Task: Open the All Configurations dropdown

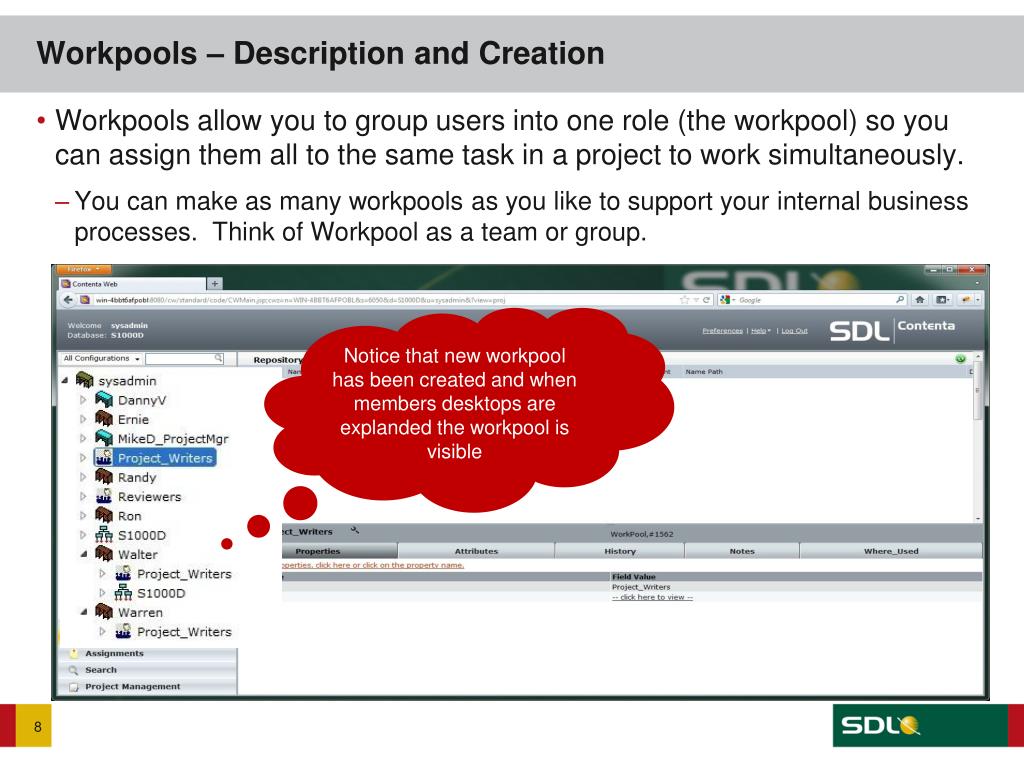Action: 101,359
